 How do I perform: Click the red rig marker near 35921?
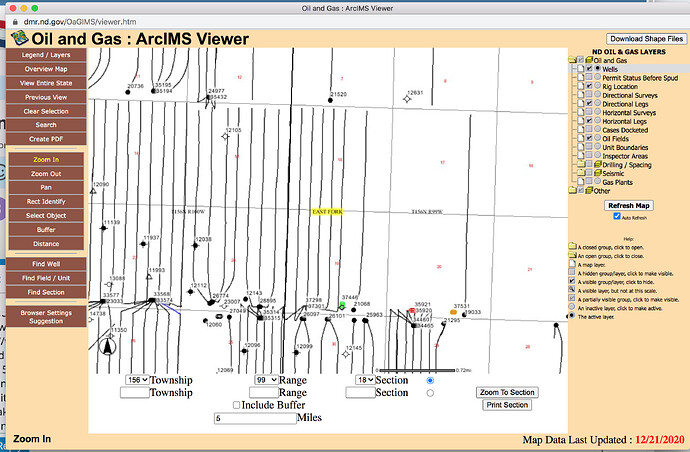click(x=412, y=310)
